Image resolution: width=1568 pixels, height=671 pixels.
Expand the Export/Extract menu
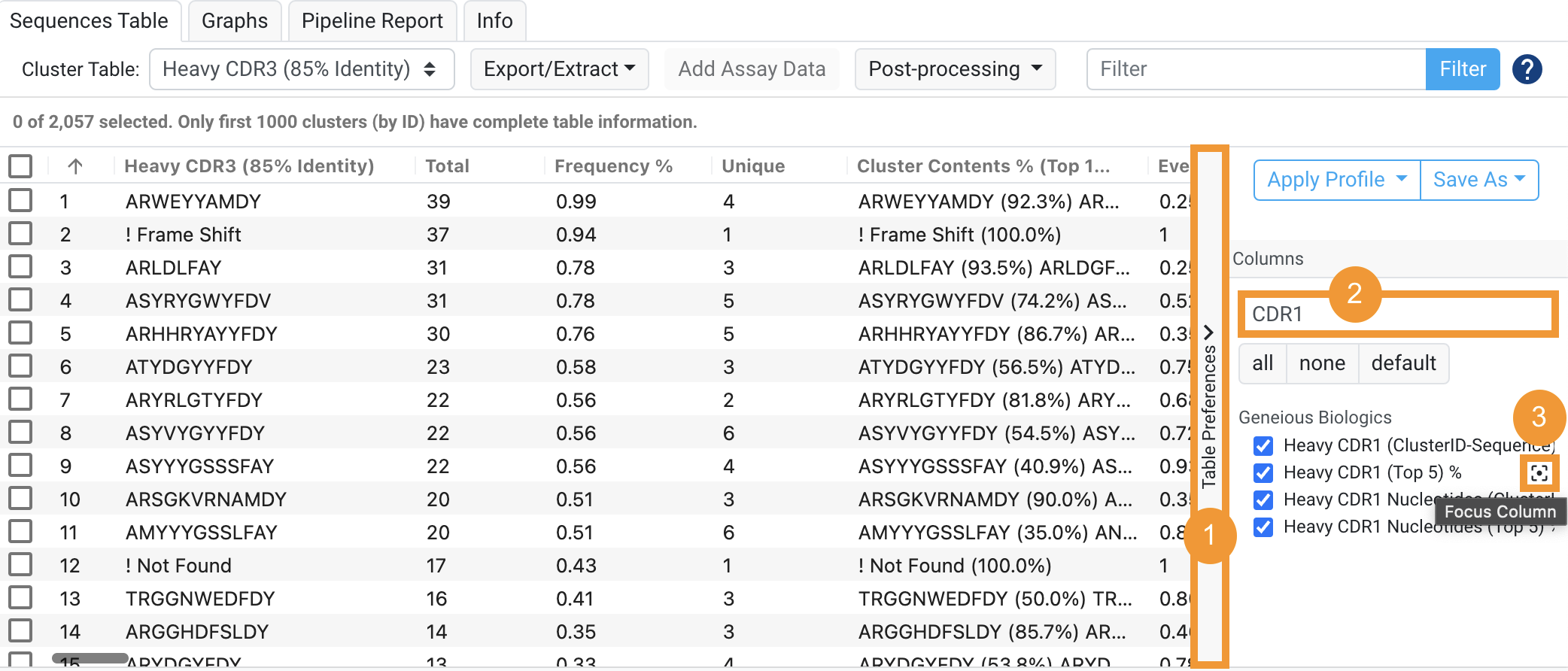pos(559,69)
